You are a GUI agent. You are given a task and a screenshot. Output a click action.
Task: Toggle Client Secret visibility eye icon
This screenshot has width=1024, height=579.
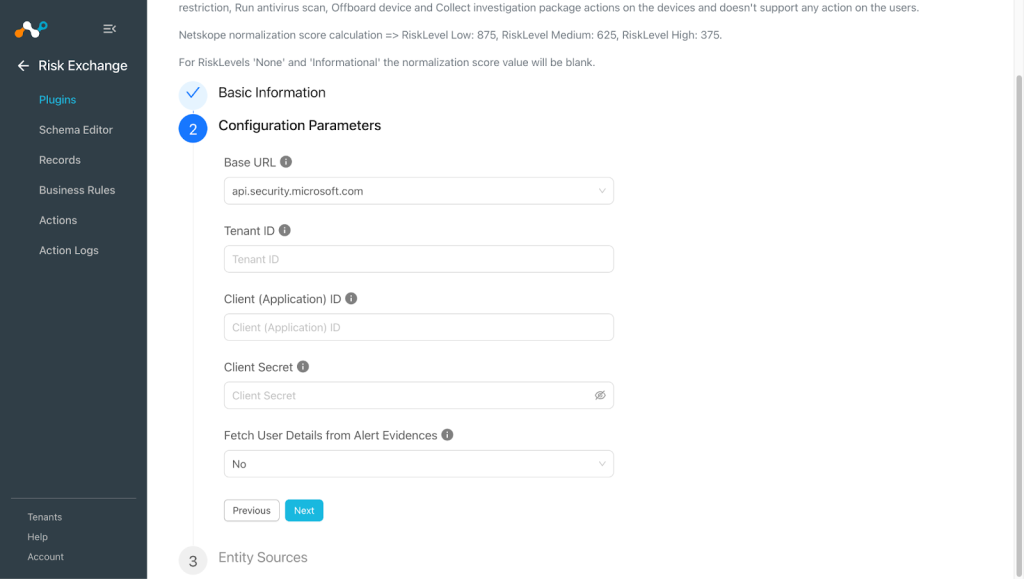(x=600, y=396)
